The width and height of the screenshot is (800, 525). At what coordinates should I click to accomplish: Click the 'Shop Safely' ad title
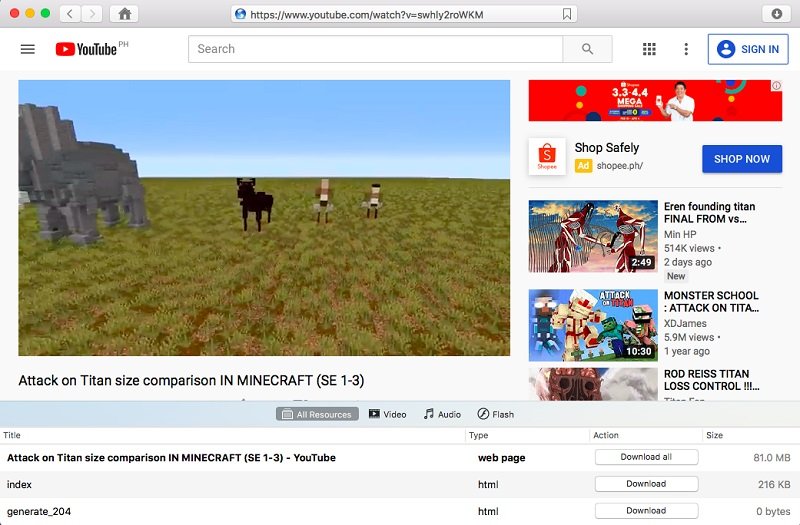coord(607,147)
